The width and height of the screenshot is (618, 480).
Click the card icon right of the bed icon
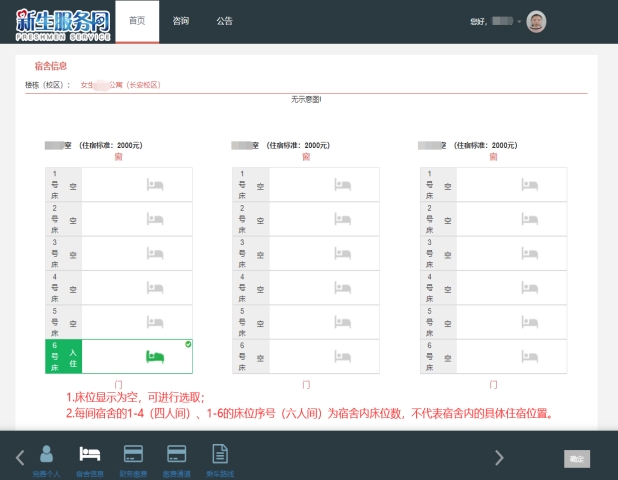coord(133,455)
